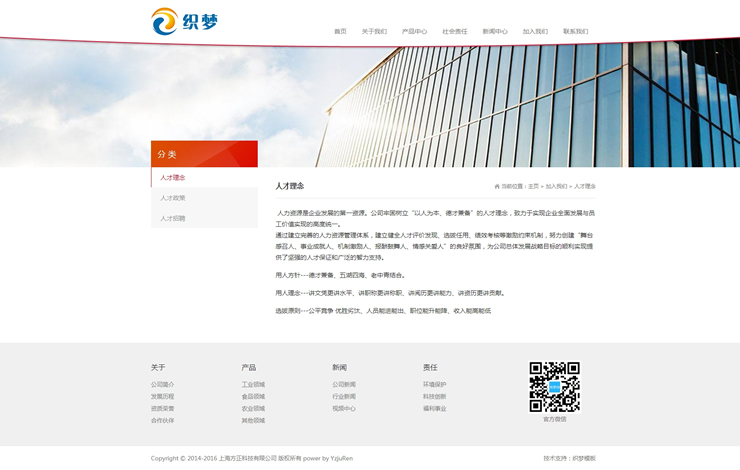Click 主页 breadcrumb link
This screenshot has height=470, width=740.
[533, 186]
